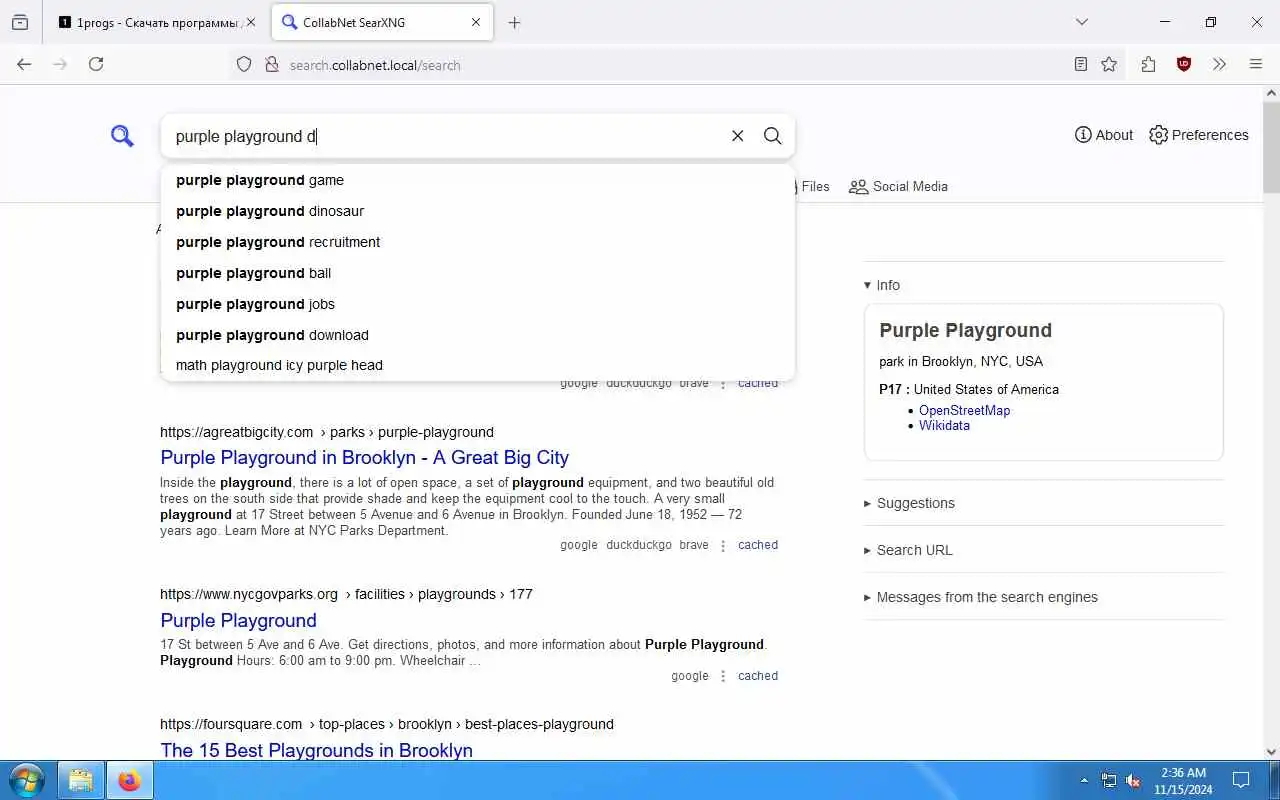Viewport: 1280px width, 800px height.
Task: Click the address bar URL
Action: coord(375,65)
